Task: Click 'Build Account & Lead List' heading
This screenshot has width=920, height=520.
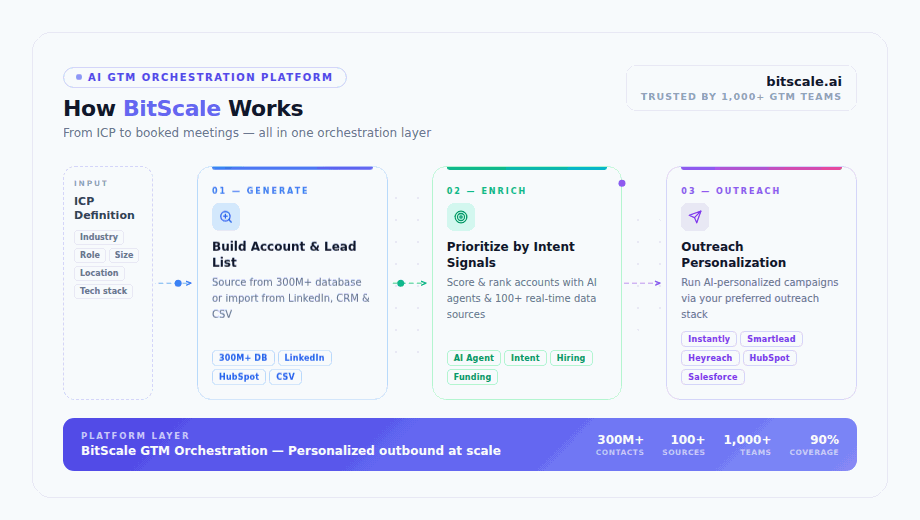Action: pos(284,254)
